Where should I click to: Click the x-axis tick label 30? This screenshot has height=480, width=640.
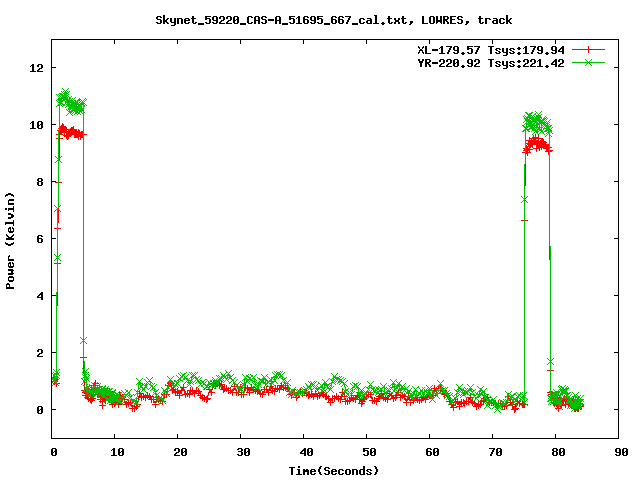pos(243,452)
